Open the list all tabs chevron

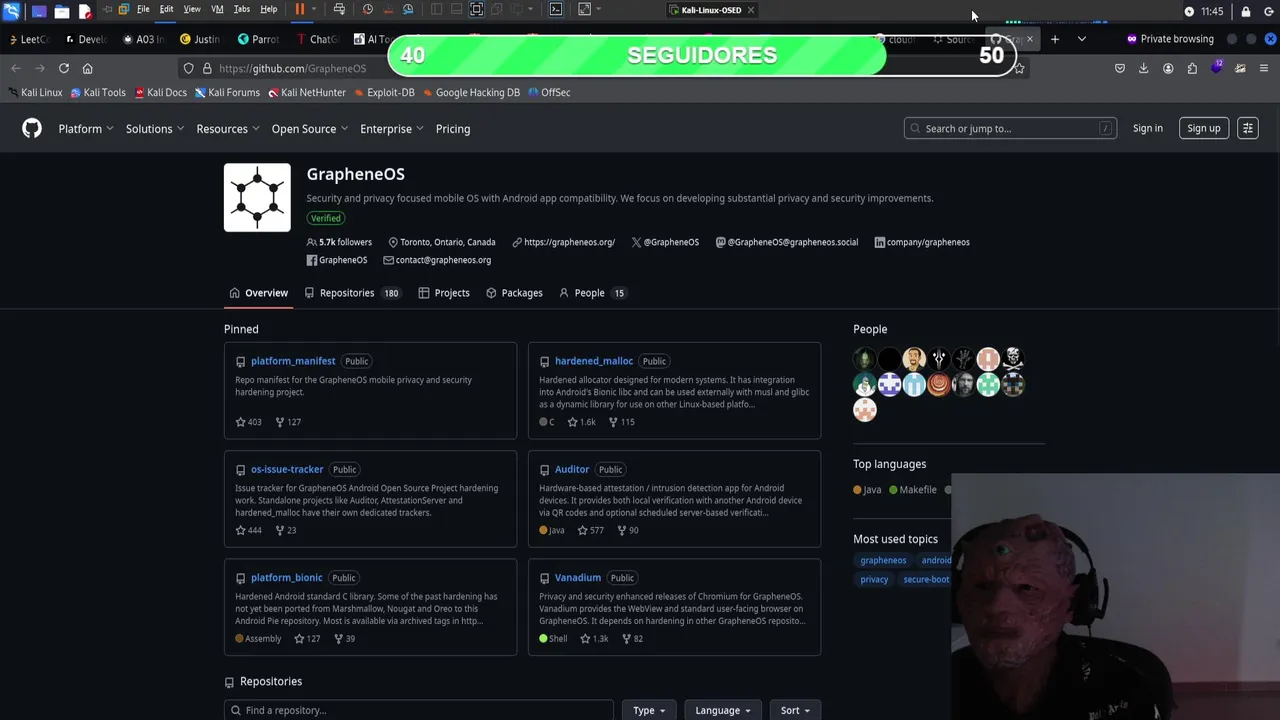point(1081,39)
